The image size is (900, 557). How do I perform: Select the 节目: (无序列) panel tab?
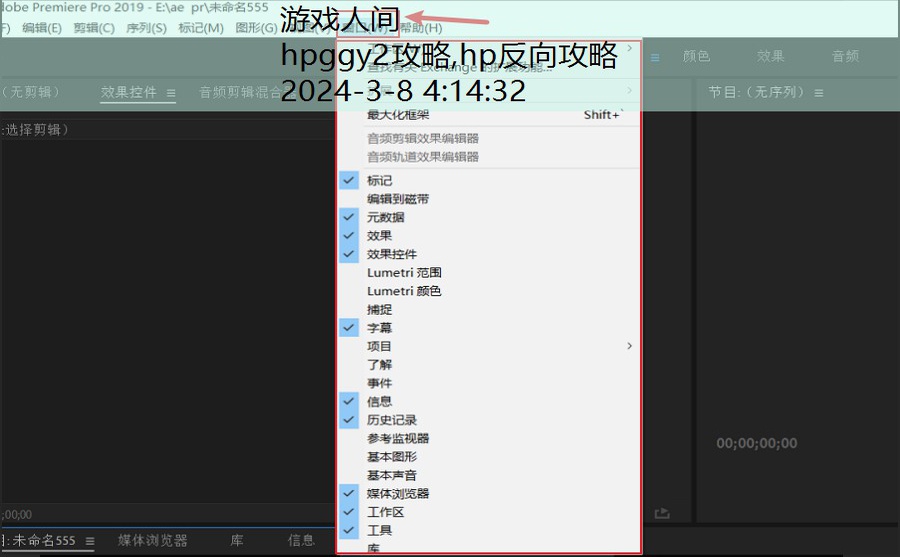758,92
